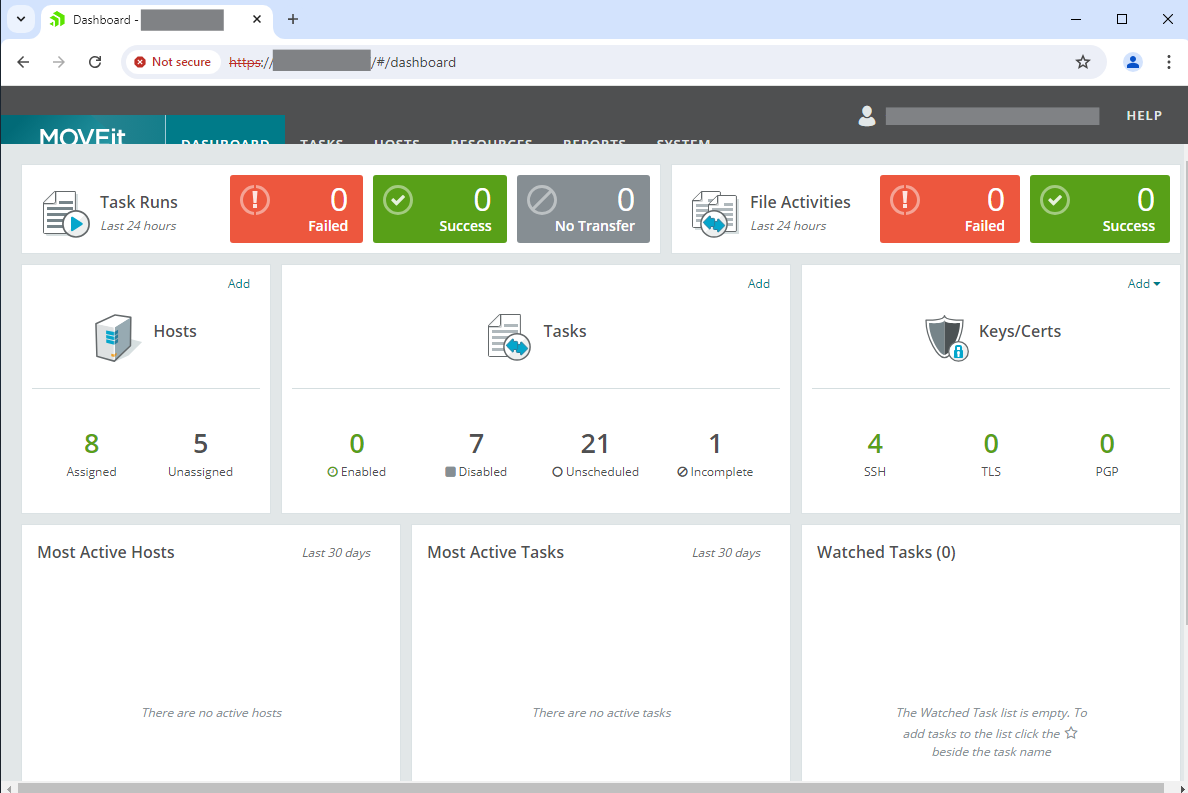Click the MOVEit logo in the header
Viewport: 1188px width, 793px height.
pyautogui.click(x=83, y=136)
